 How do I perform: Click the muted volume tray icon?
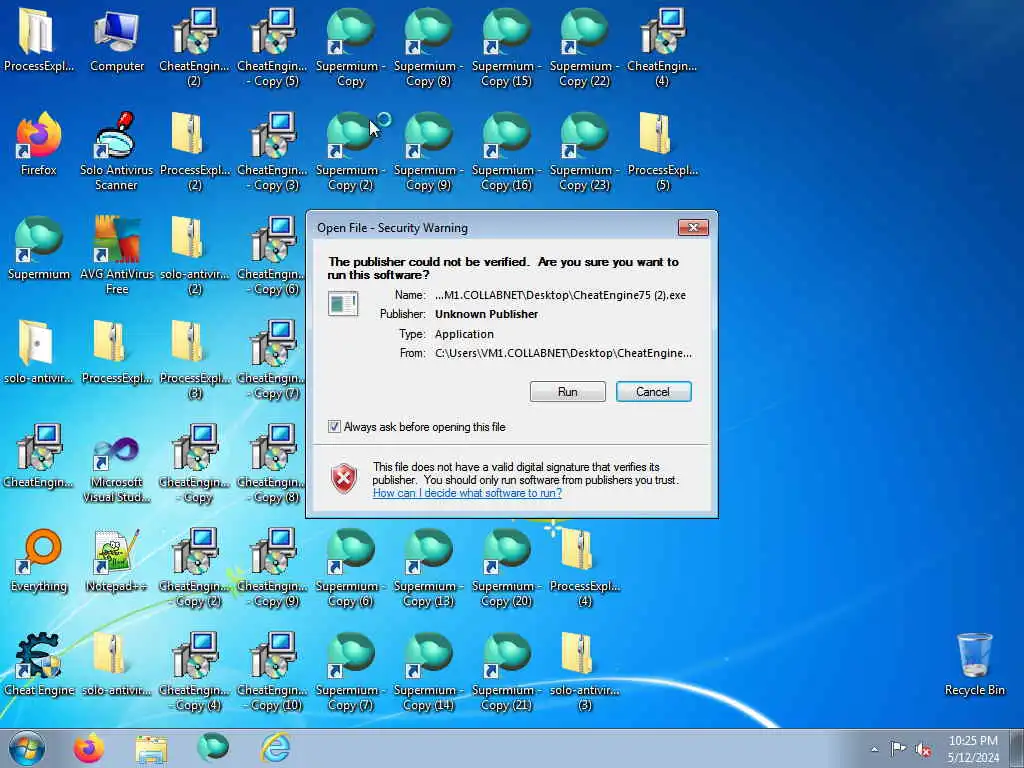click(x=923, y=749)
